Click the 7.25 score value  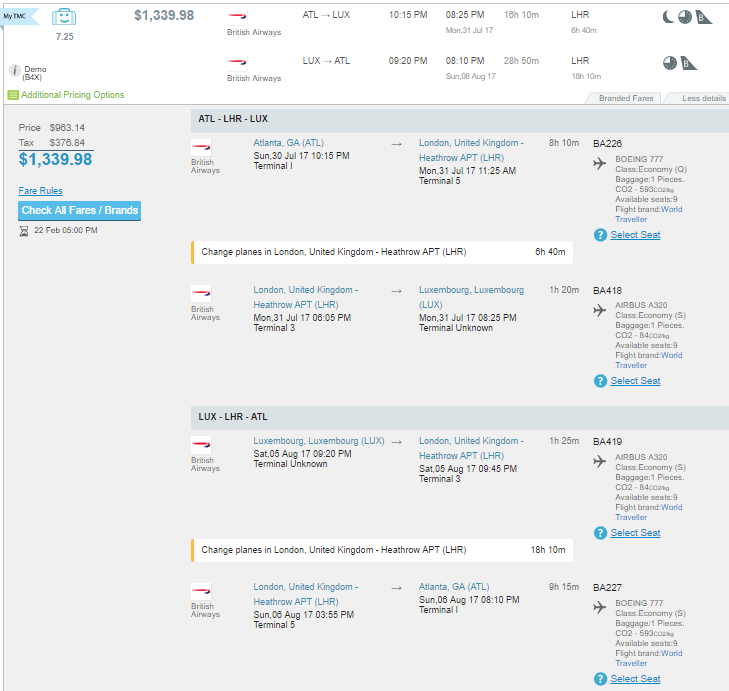65,37
